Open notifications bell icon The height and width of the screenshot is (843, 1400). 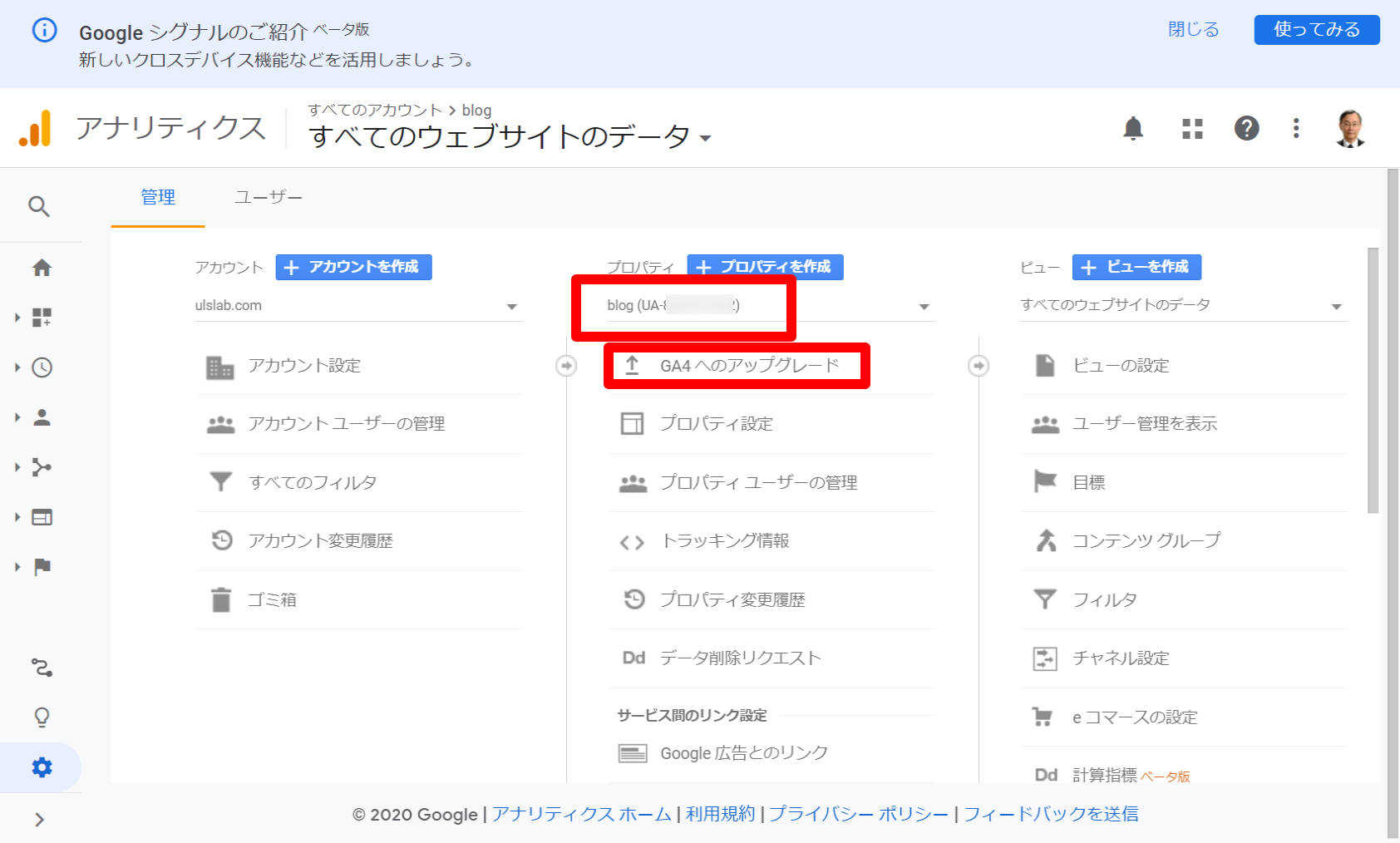pos(1133,129)
